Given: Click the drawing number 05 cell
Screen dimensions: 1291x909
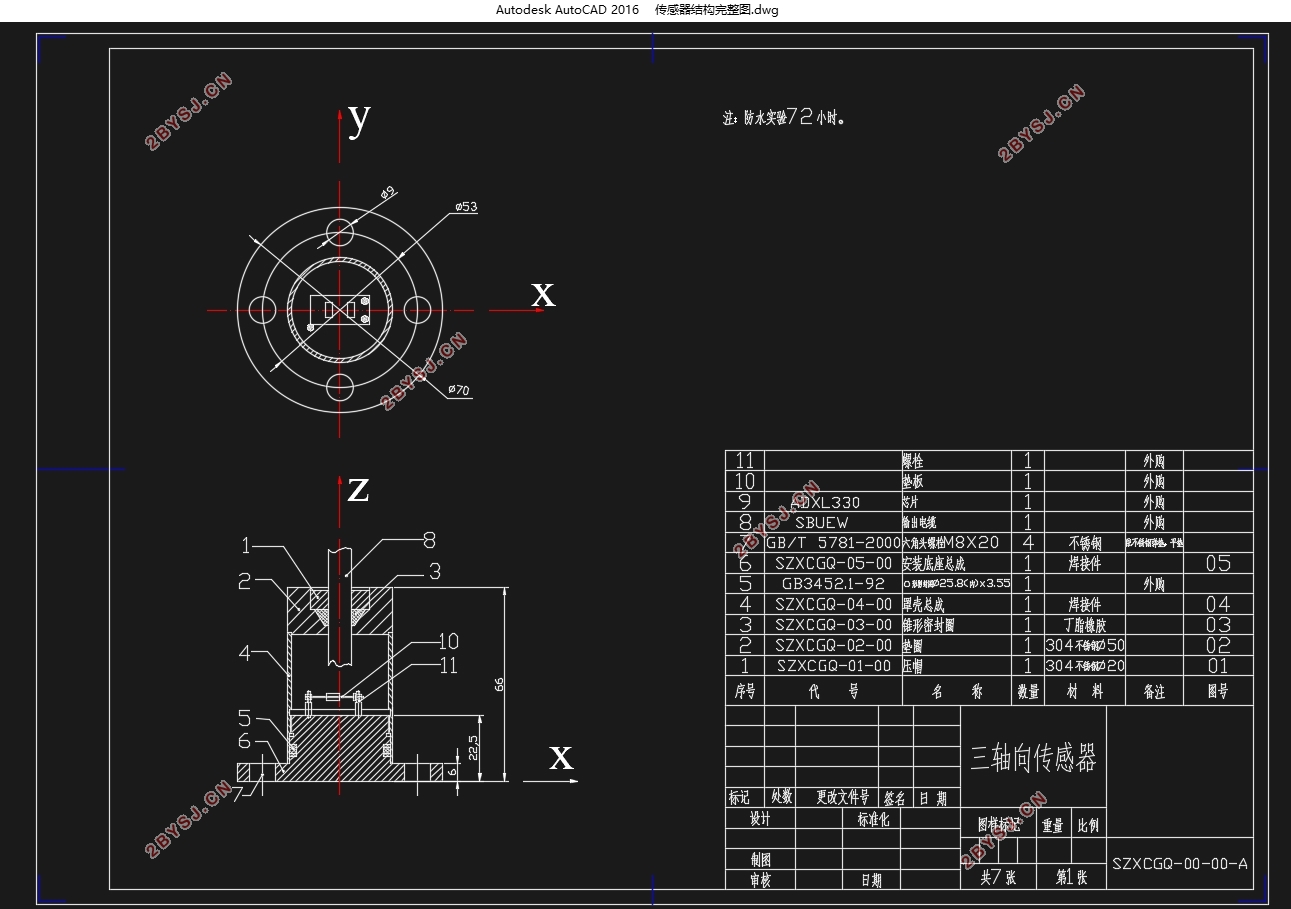Looking at the screenshot, I should (1218, 563).
